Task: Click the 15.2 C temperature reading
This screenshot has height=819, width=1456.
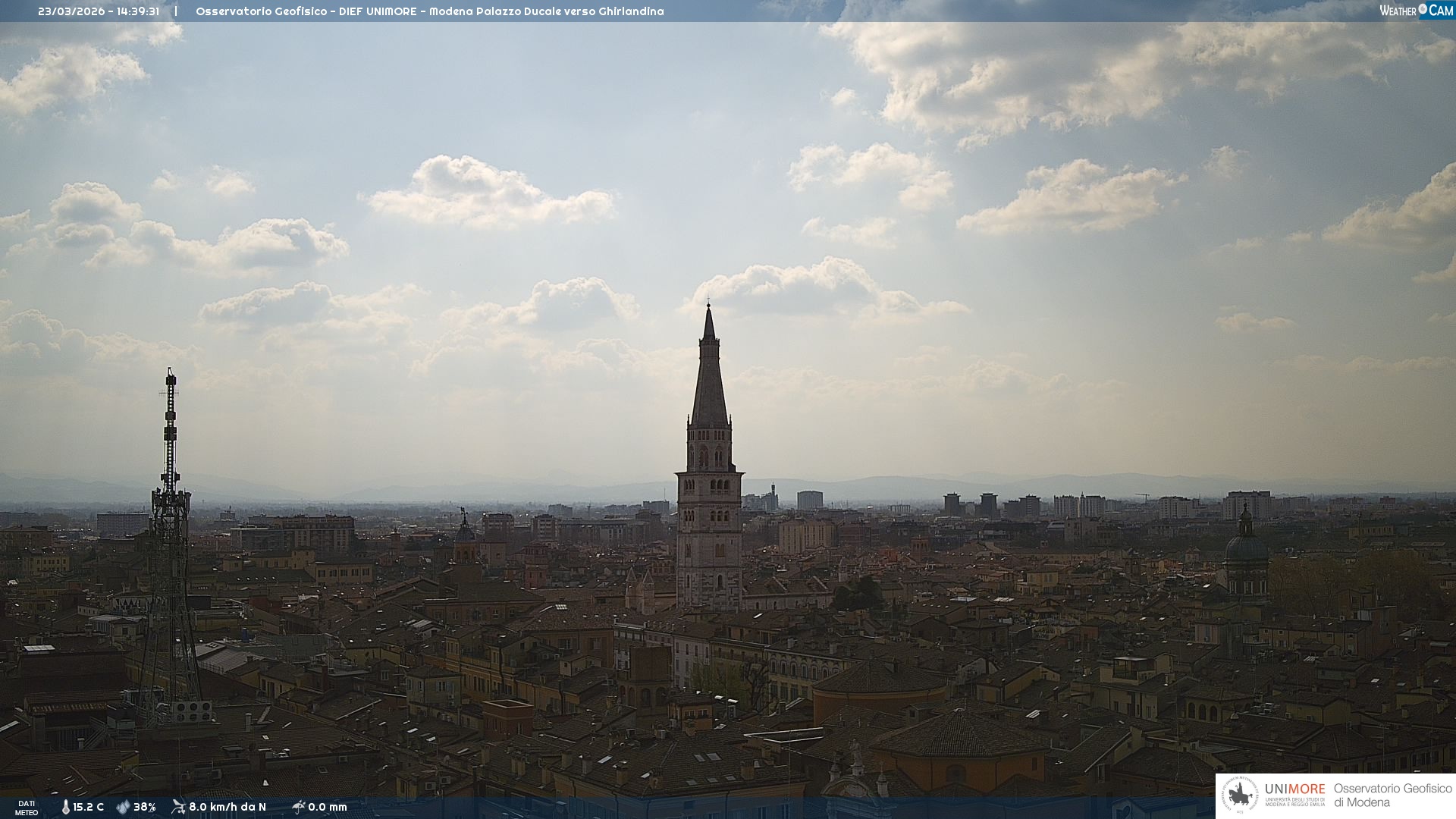Action: [x=89, y=807]
